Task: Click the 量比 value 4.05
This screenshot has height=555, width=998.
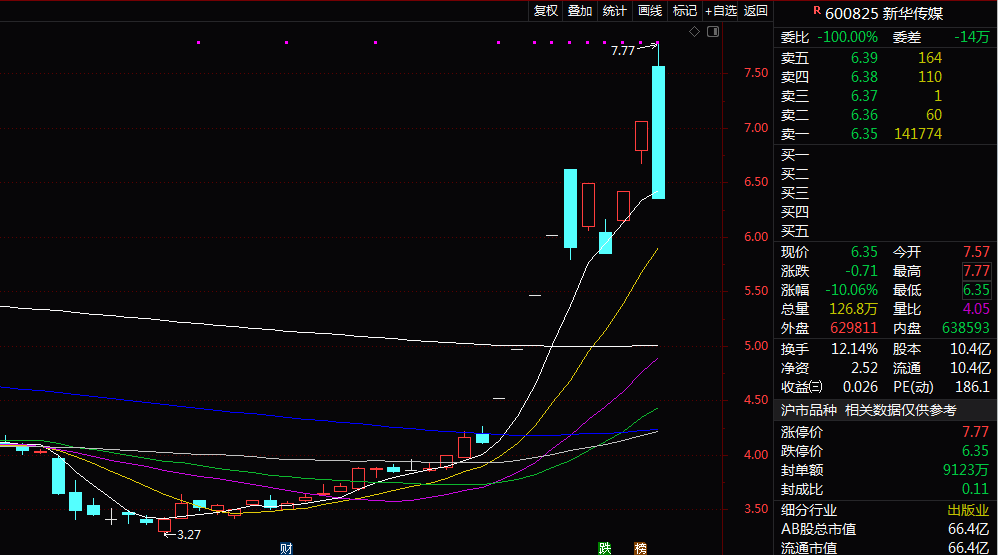Action: (x=976, y=309)
